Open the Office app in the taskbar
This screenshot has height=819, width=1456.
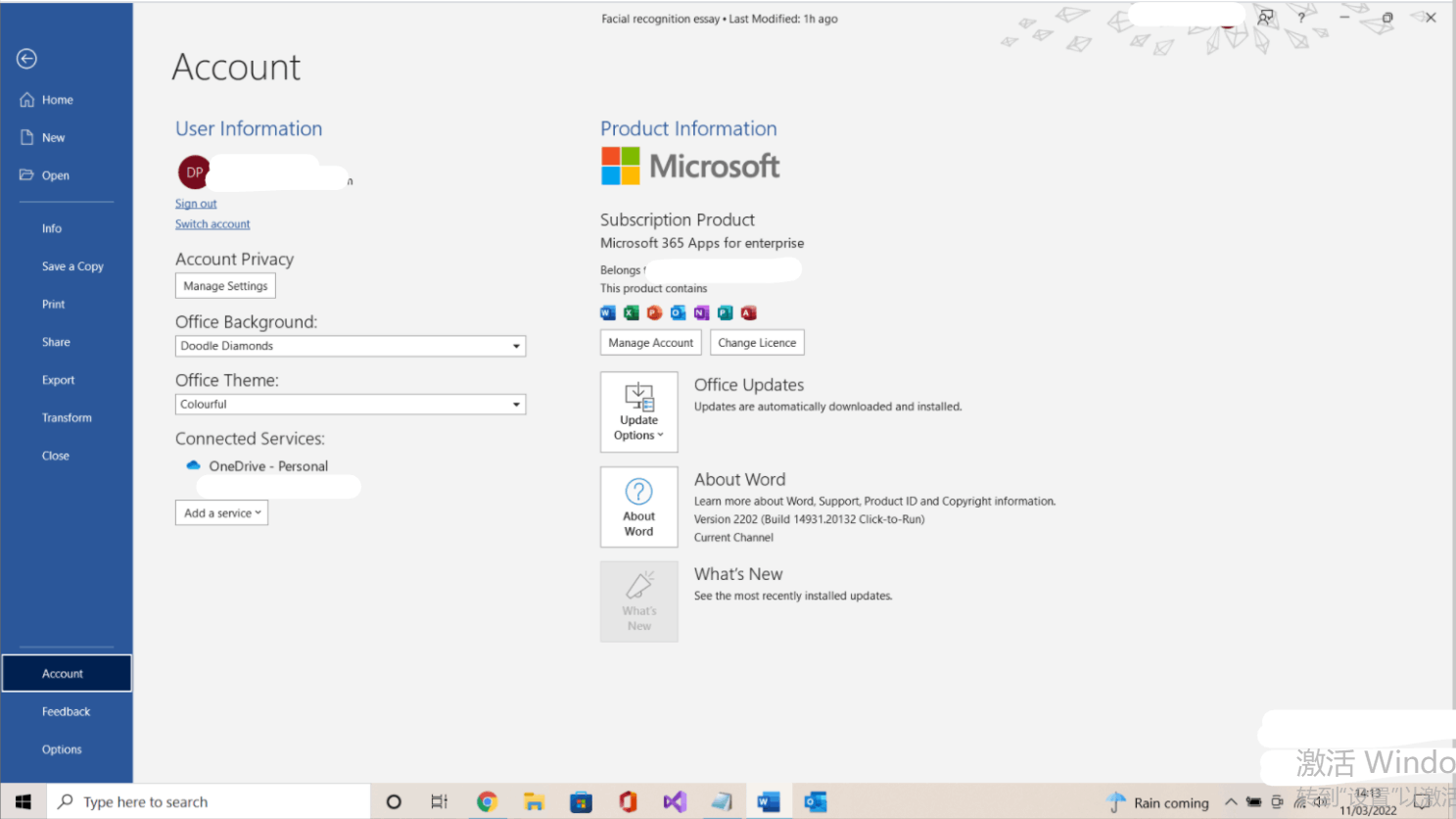[x=628, y=801]
